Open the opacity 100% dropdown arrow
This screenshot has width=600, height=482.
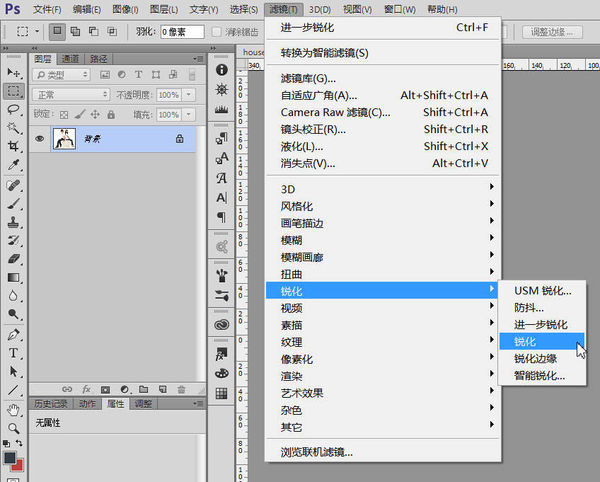click(189, 94)
